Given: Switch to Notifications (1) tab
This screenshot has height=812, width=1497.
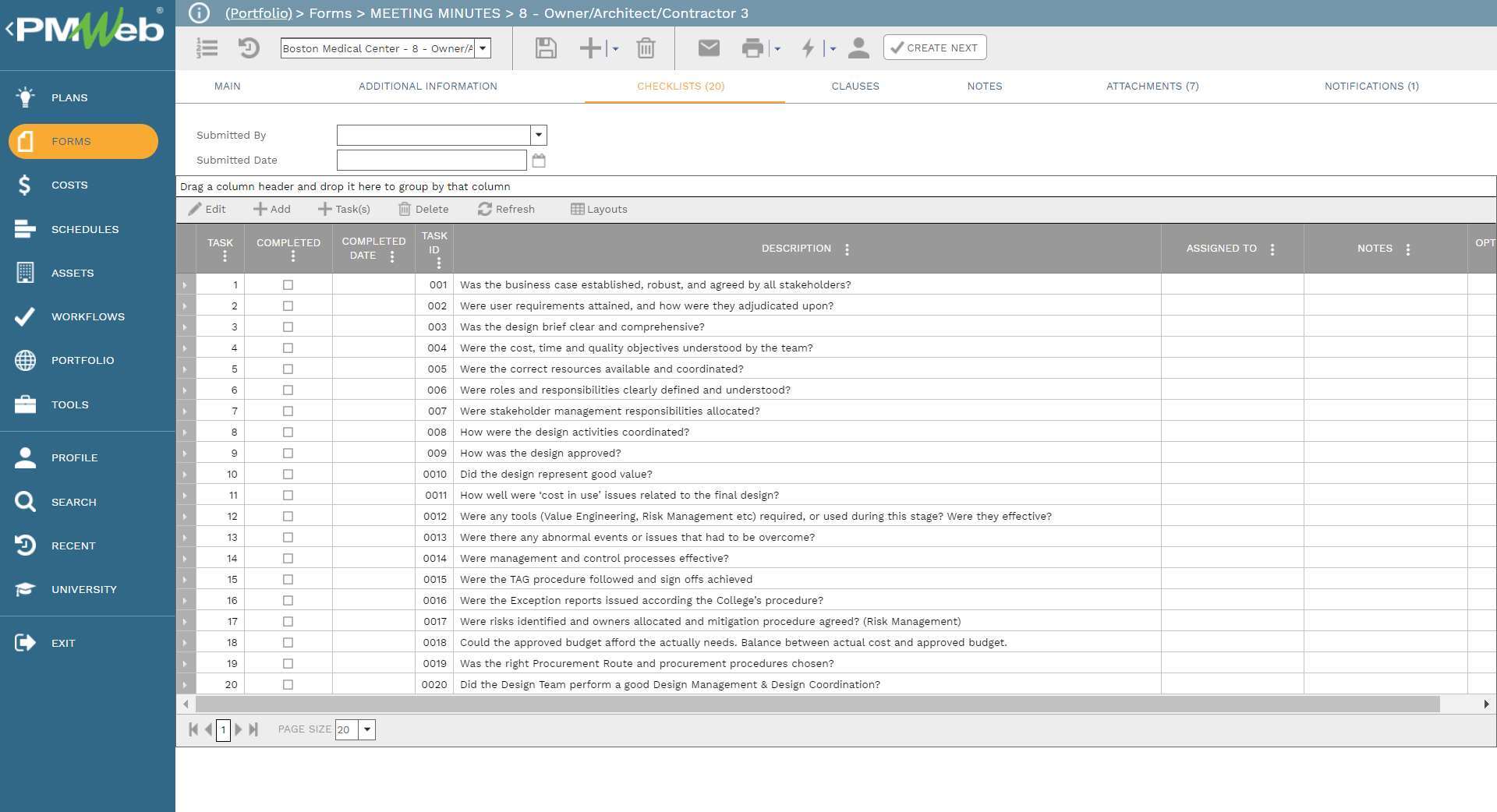Looking at the screenshot, I should coord(1371,86).
